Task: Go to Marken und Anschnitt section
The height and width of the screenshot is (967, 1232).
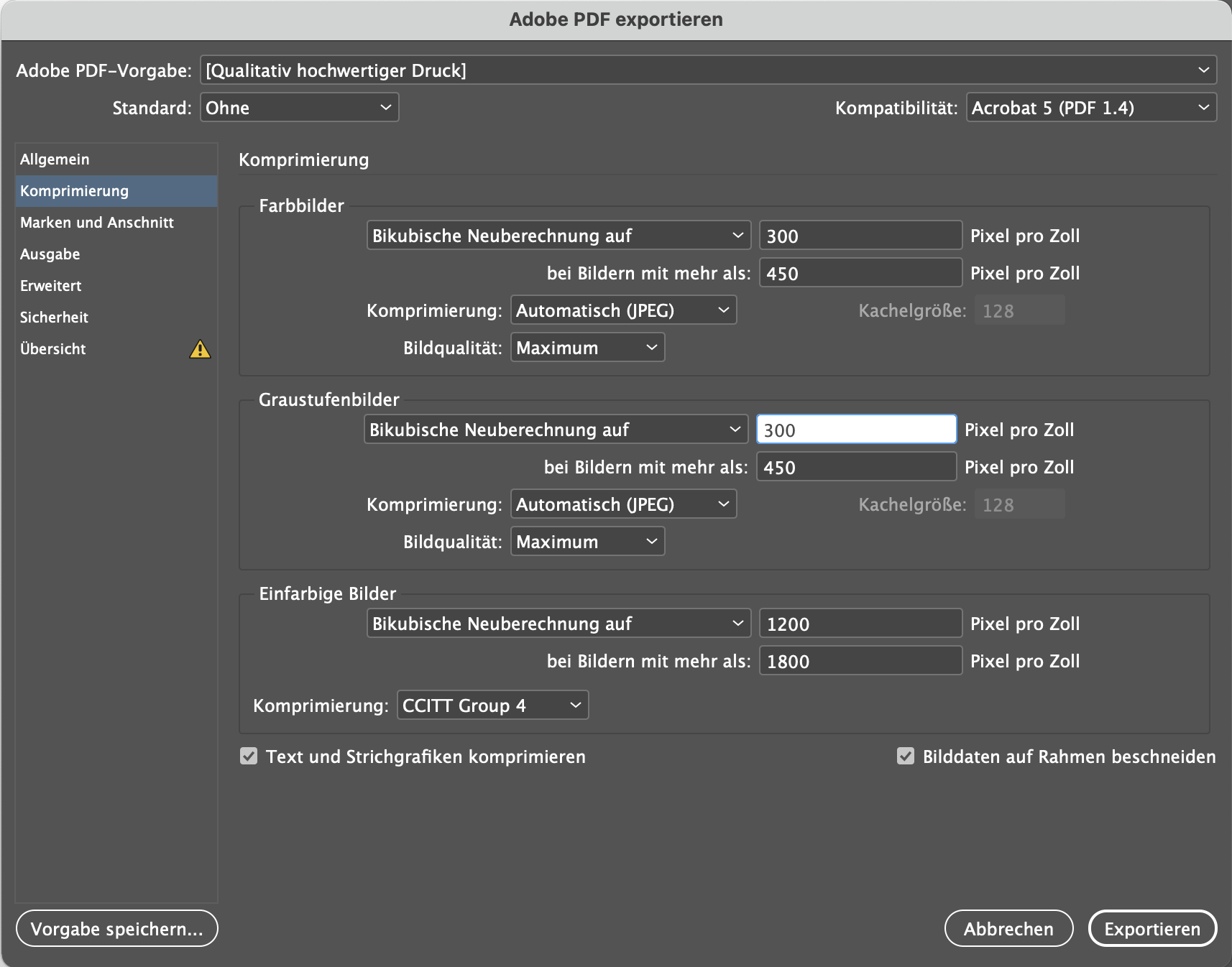Action: tap(116, 223)
